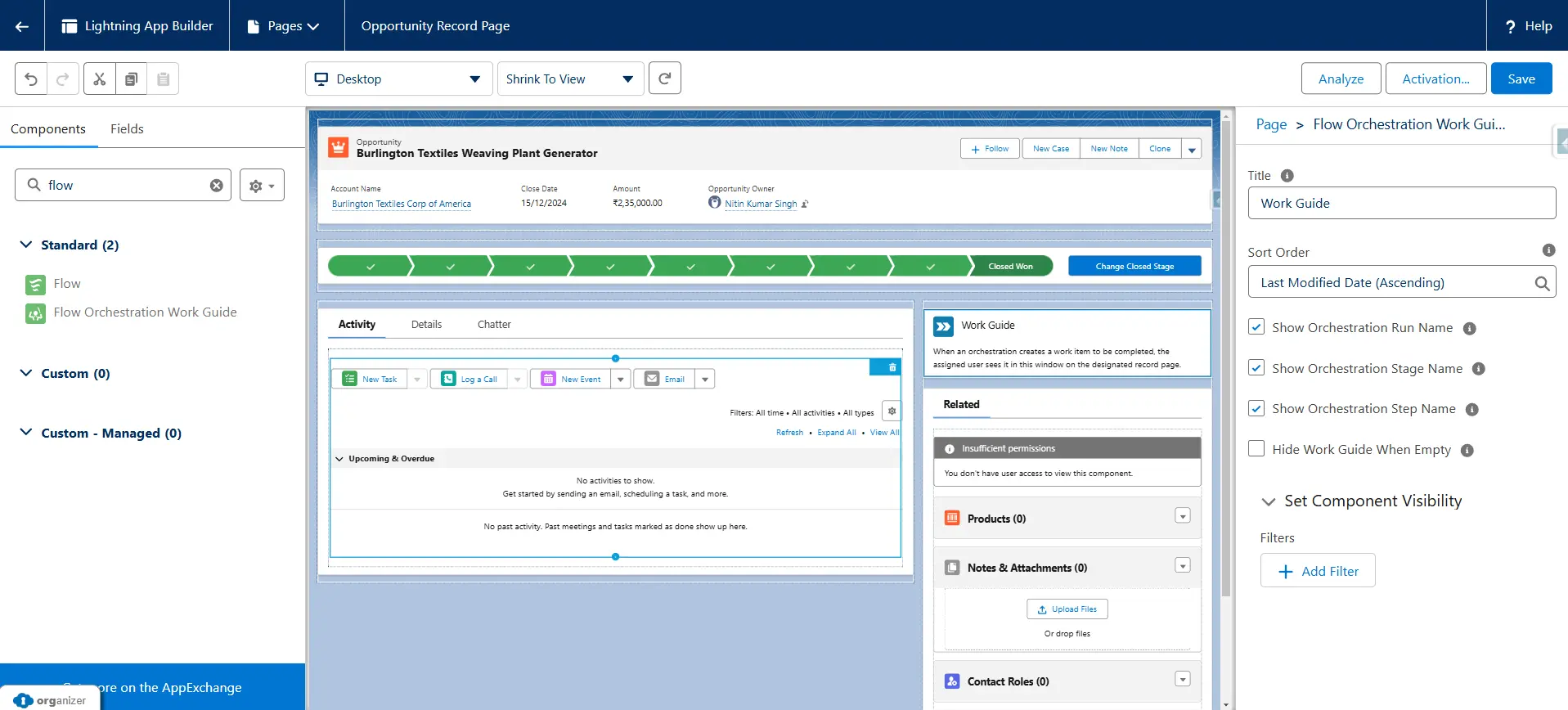Click the Title input field
This screenshot has width=1568, height=710.
tap(1401, 203)
